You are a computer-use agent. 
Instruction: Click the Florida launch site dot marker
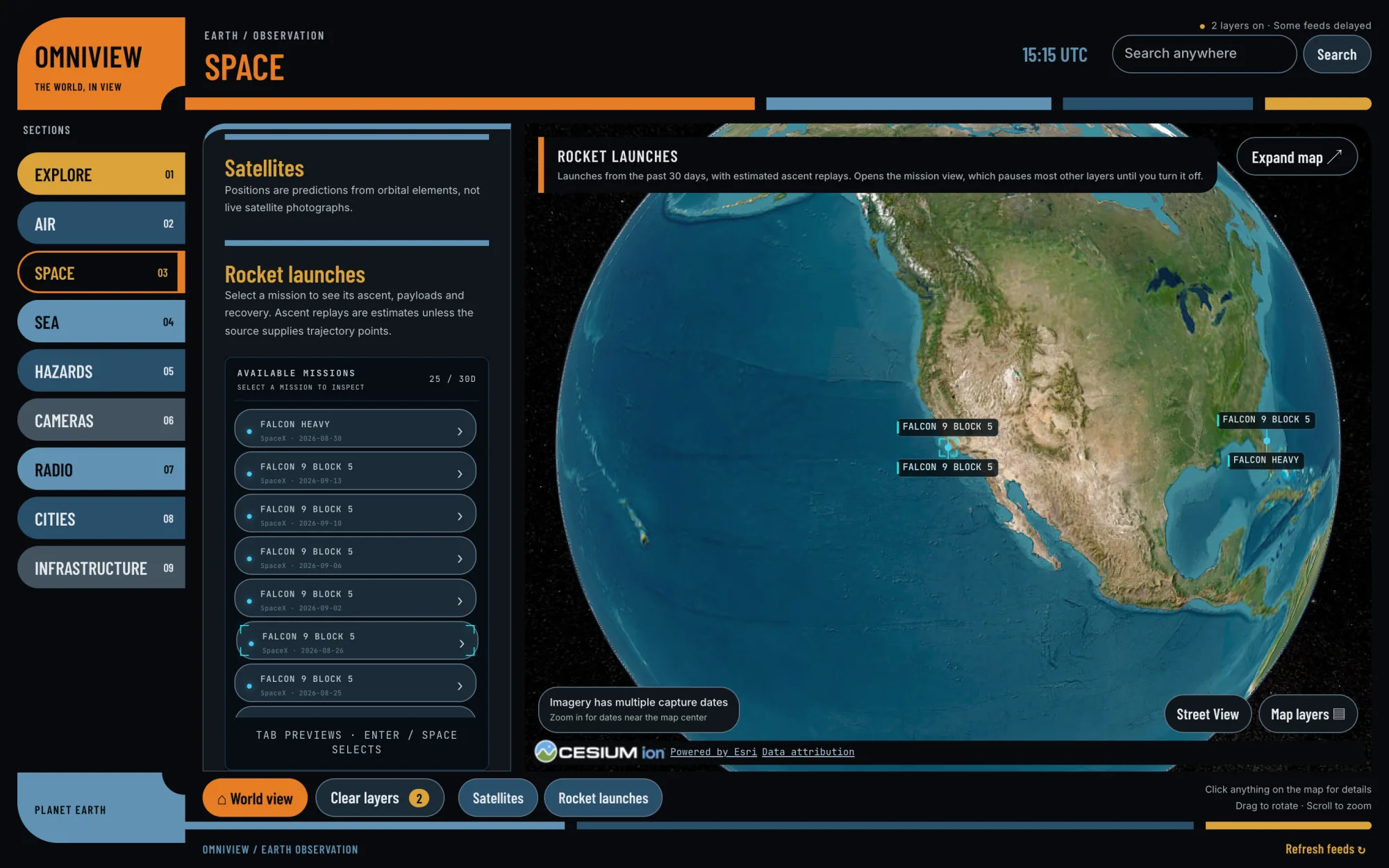1267,441
